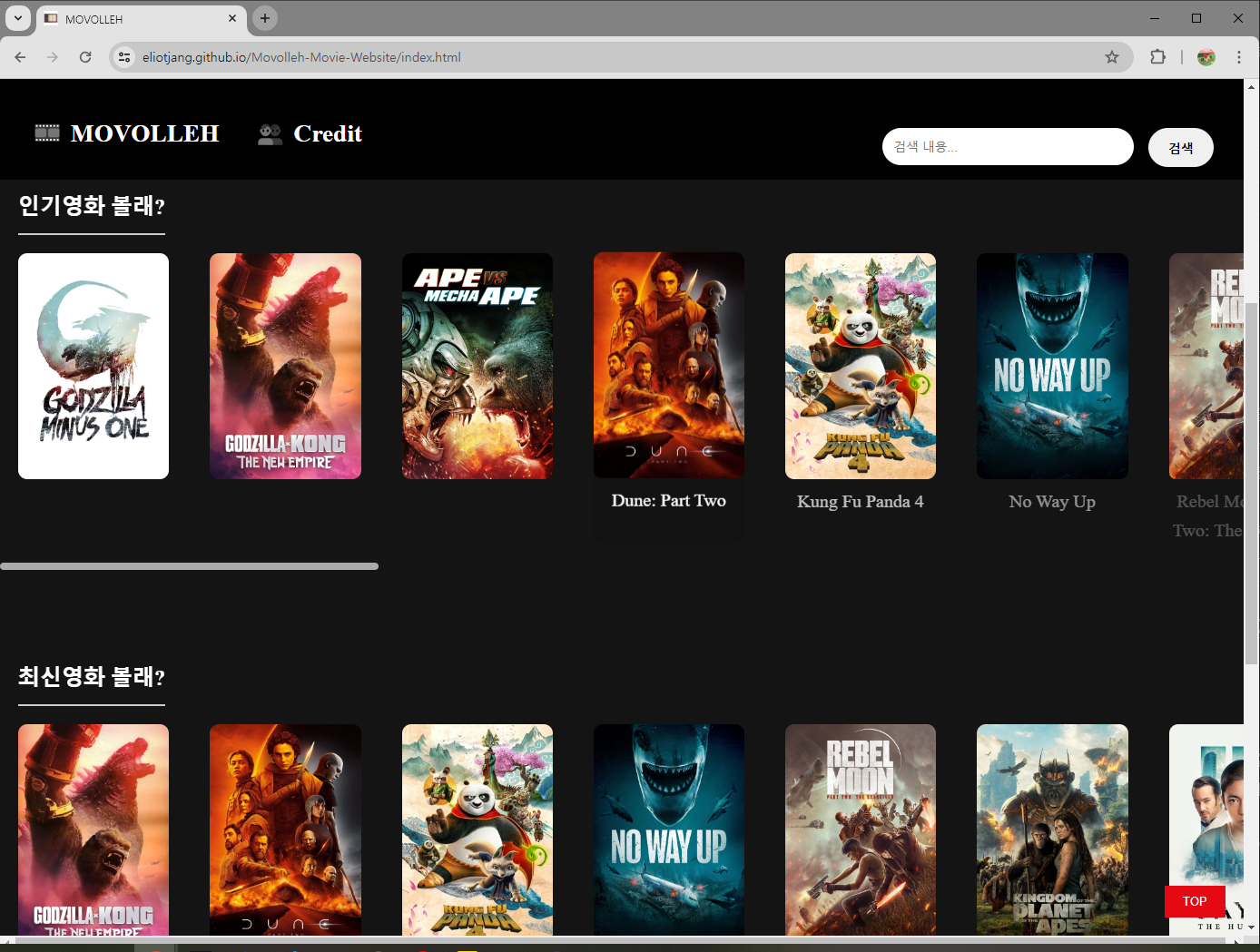Open Godzilla x Kong poster in latest row
Viewport: 1260px width, 952px height.
(94, 829)
